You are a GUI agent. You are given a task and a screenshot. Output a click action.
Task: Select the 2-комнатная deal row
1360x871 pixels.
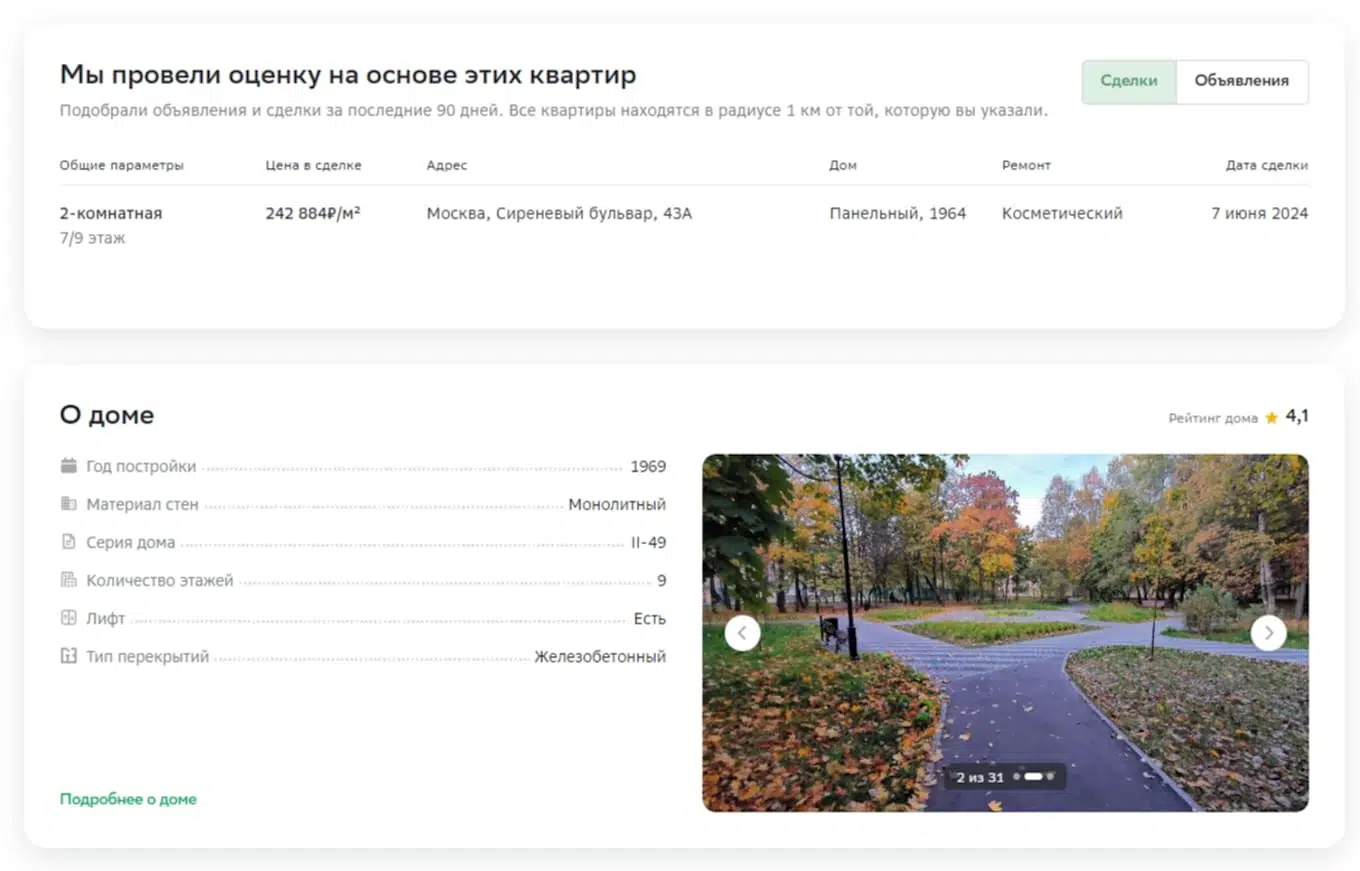coord(684,226)
